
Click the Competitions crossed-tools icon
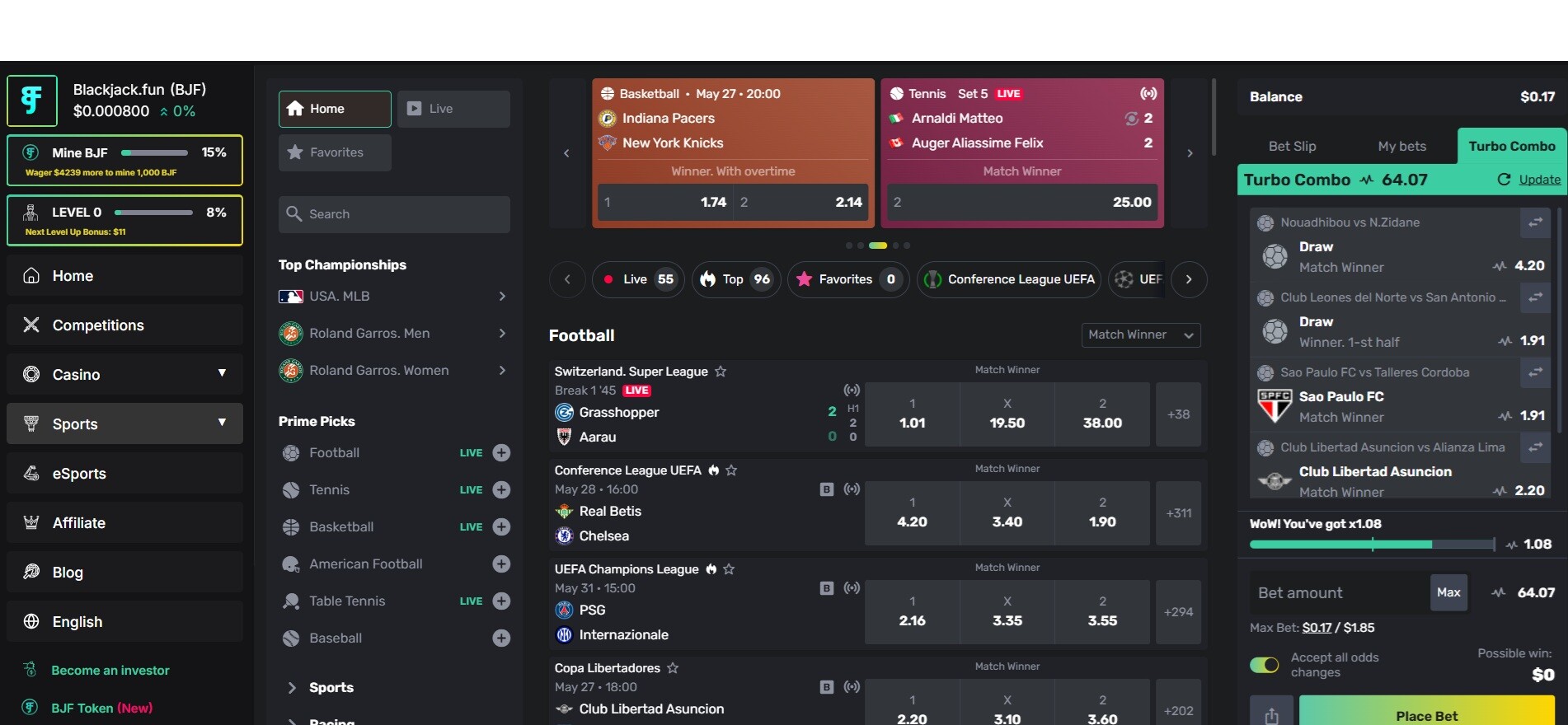(x=31, y=325)
